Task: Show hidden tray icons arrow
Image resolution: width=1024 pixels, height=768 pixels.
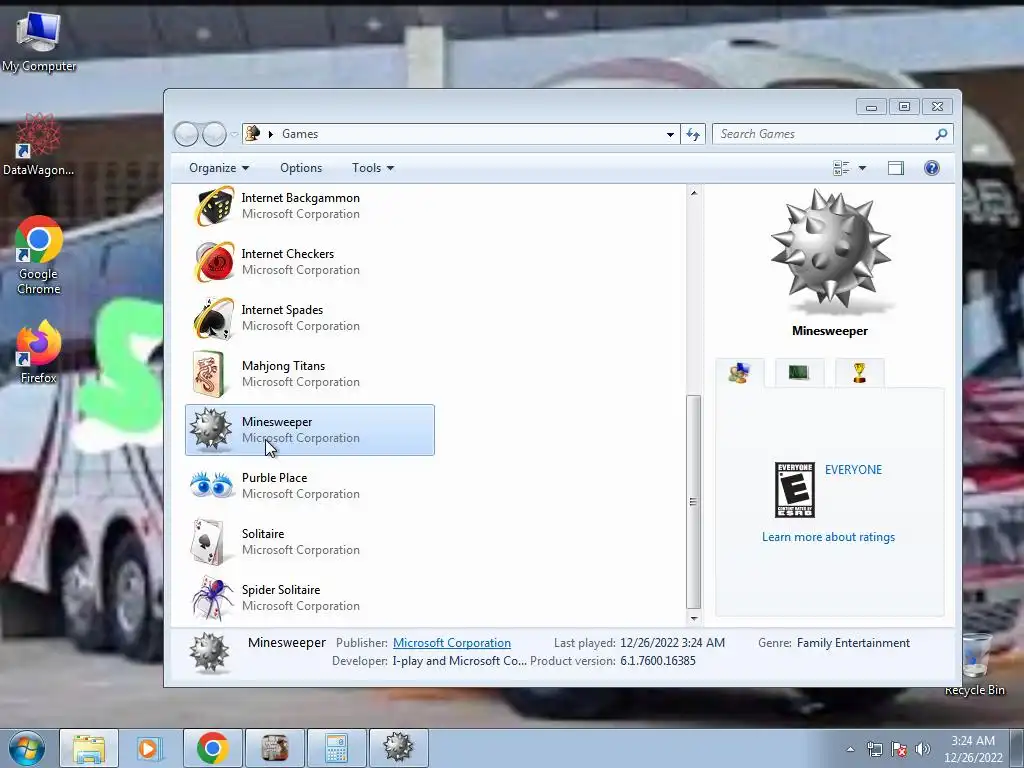Action: 850,749
